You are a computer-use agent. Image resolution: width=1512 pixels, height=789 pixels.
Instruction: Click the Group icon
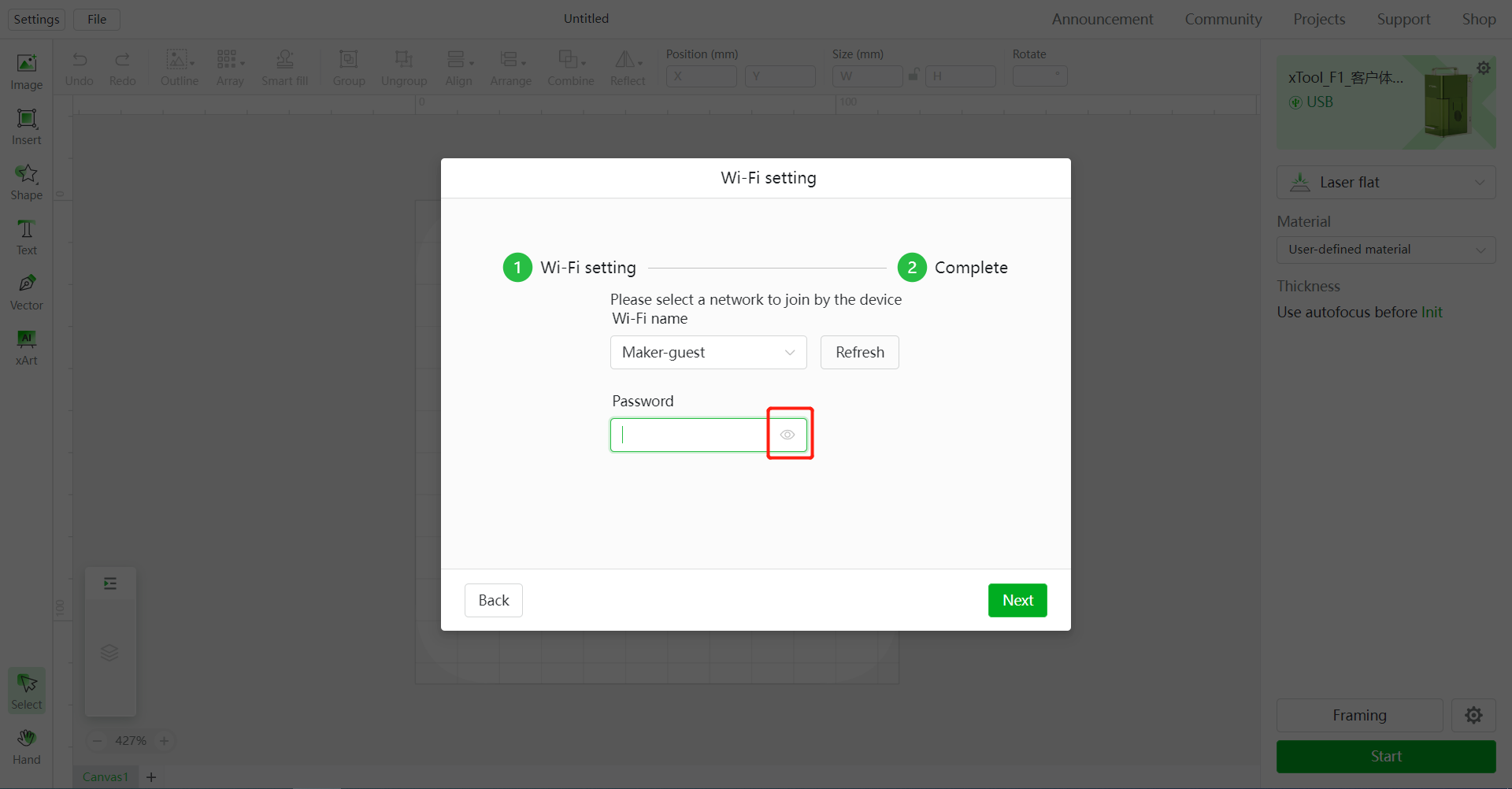[348, 69]
